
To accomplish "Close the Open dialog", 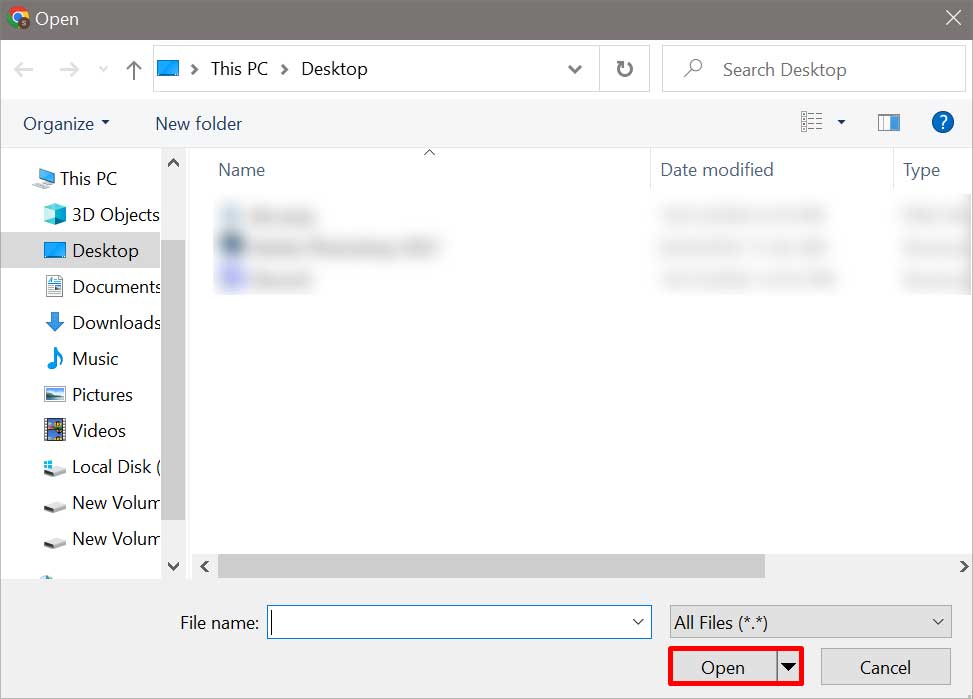I will (953, 18).
